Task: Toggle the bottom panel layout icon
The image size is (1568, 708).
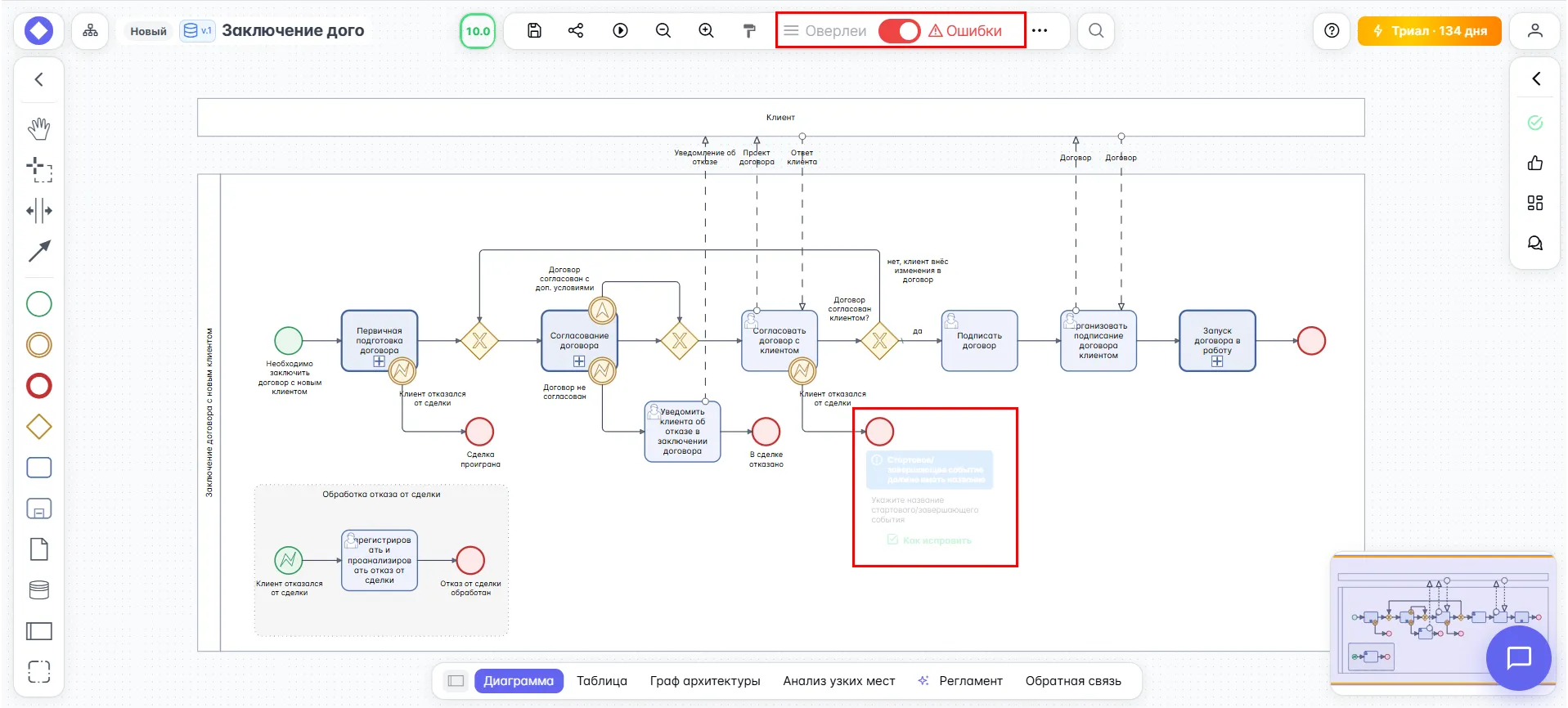Action: (x=456, y=681)
